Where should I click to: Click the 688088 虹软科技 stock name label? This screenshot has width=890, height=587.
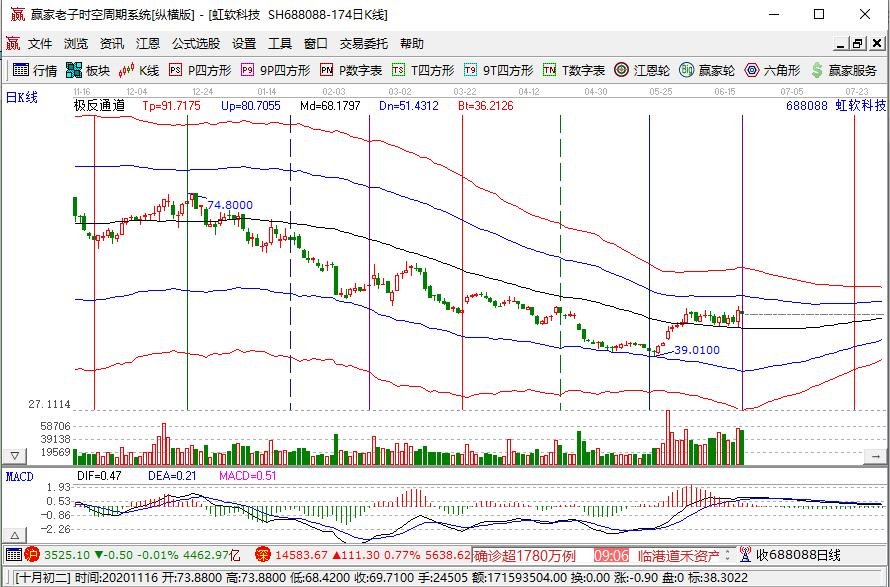836,106
